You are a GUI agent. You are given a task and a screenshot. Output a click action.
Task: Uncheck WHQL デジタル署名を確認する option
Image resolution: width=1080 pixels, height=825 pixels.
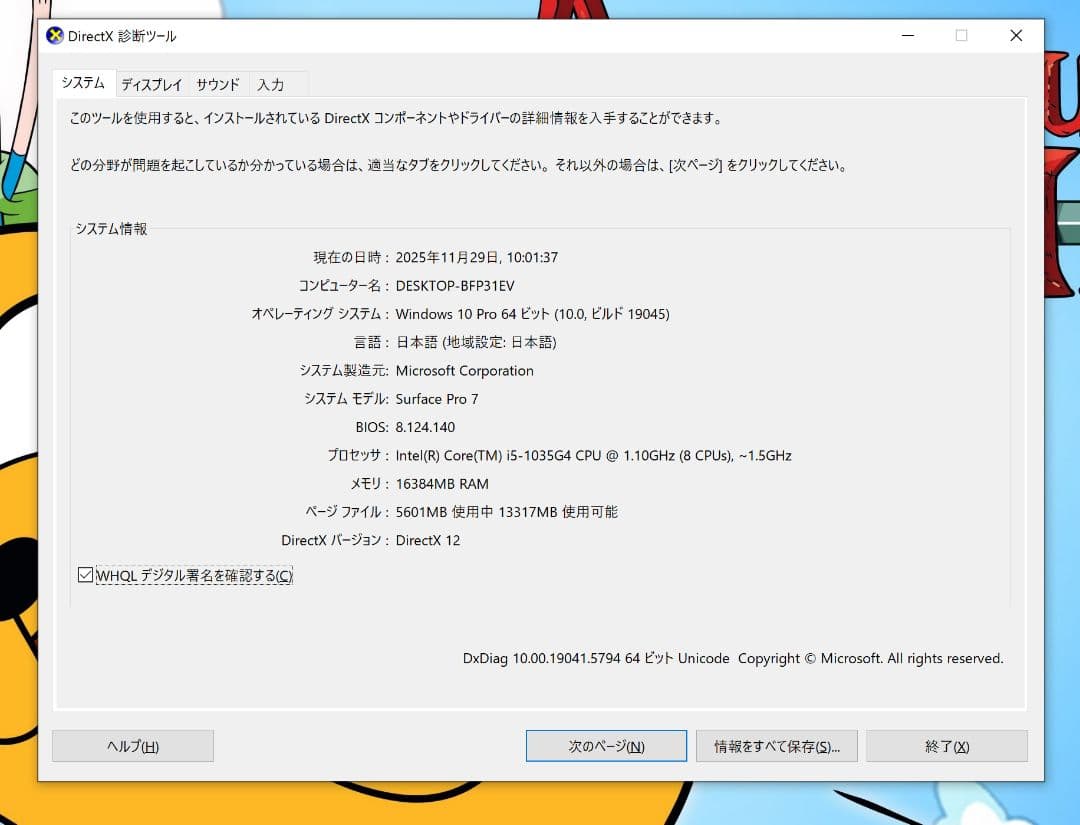[x=85, y=574]
